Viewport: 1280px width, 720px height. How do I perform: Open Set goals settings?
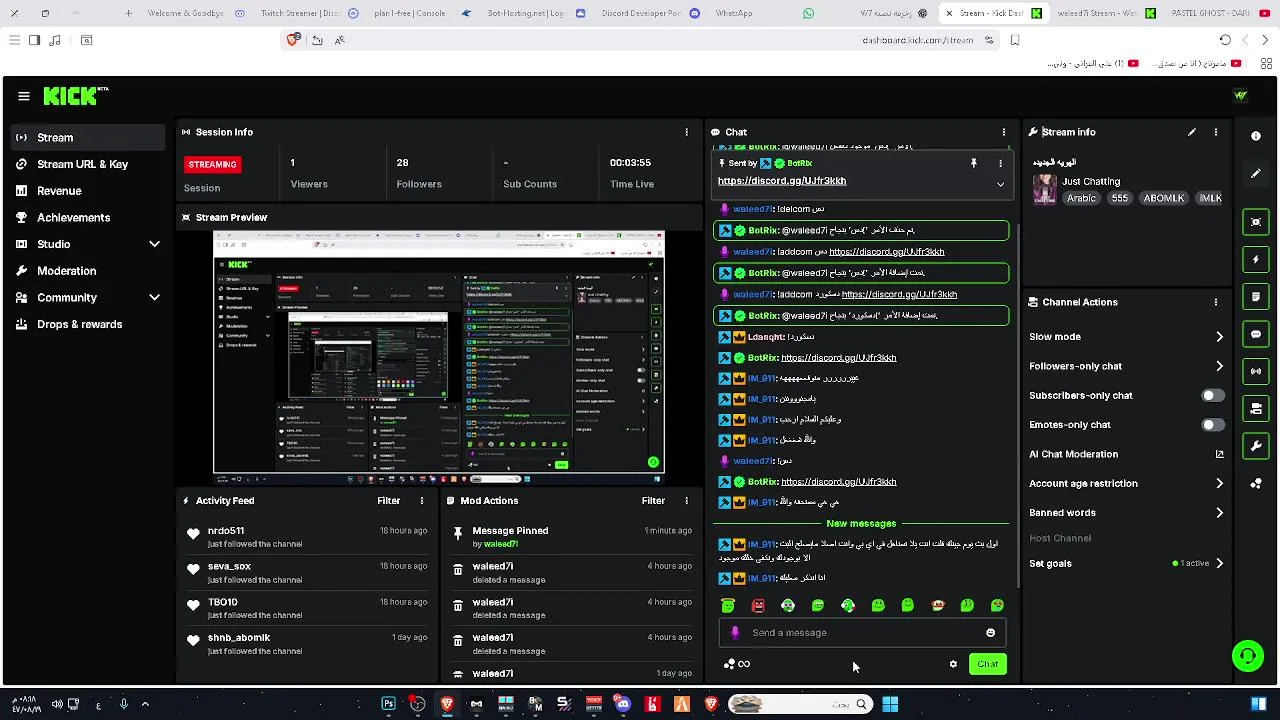(1126, 564)
